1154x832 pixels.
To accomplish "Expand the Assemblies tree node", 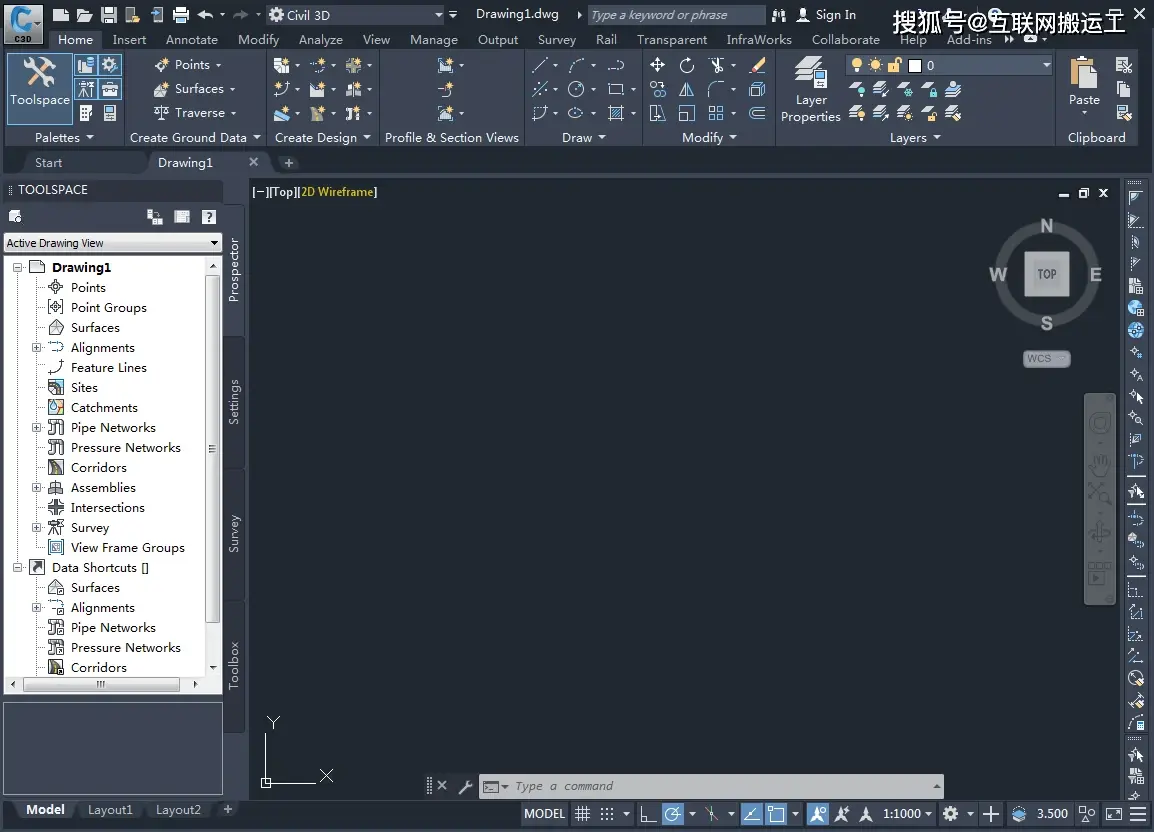I will 36,487.
